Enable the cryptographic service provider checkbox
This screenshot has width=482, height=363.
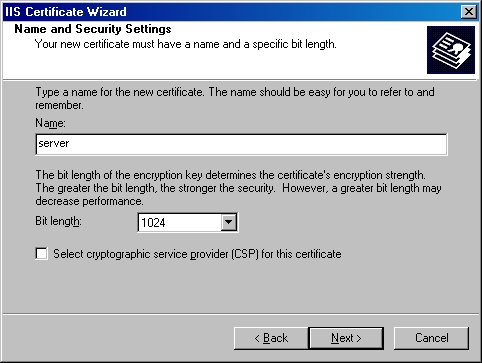pyautogui.click(x=42, y=254)
